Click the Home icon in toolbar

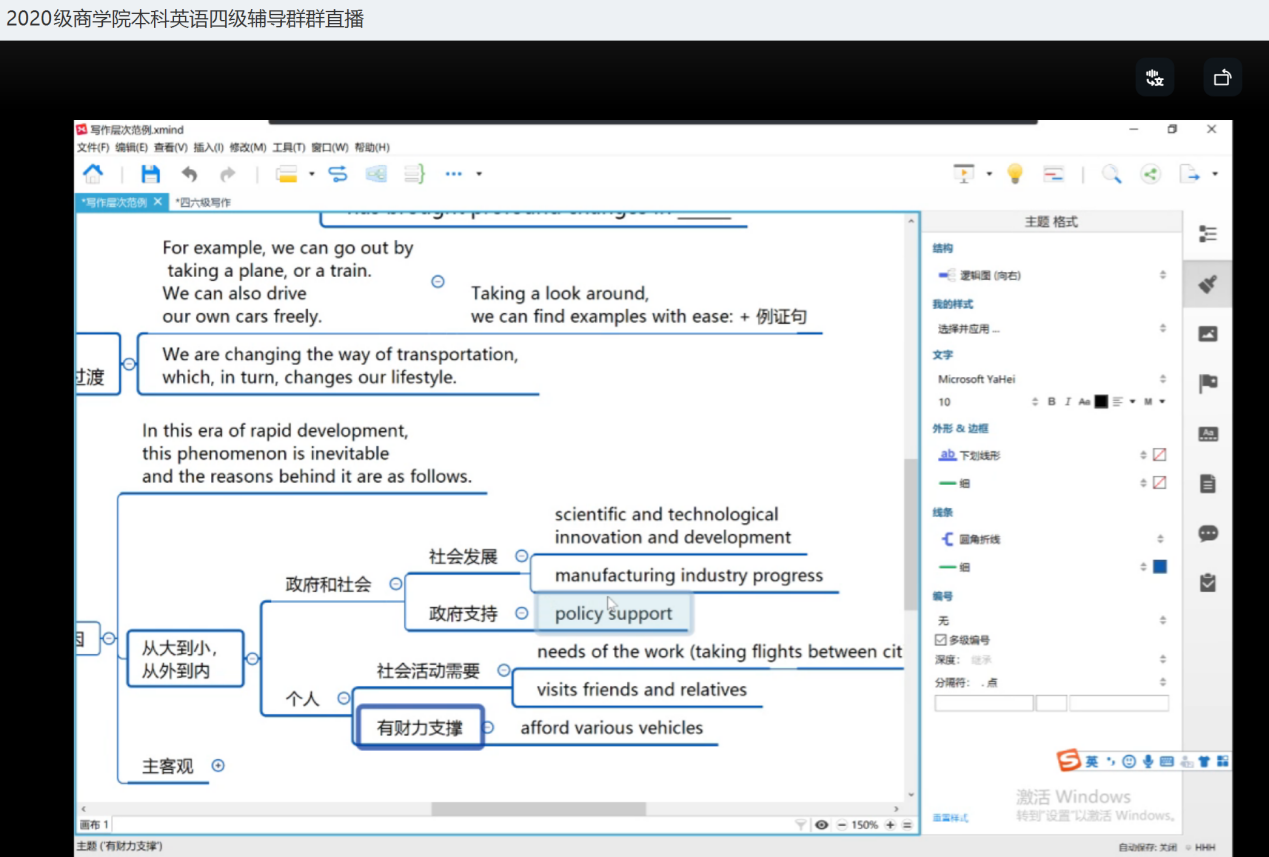[93, 174]
